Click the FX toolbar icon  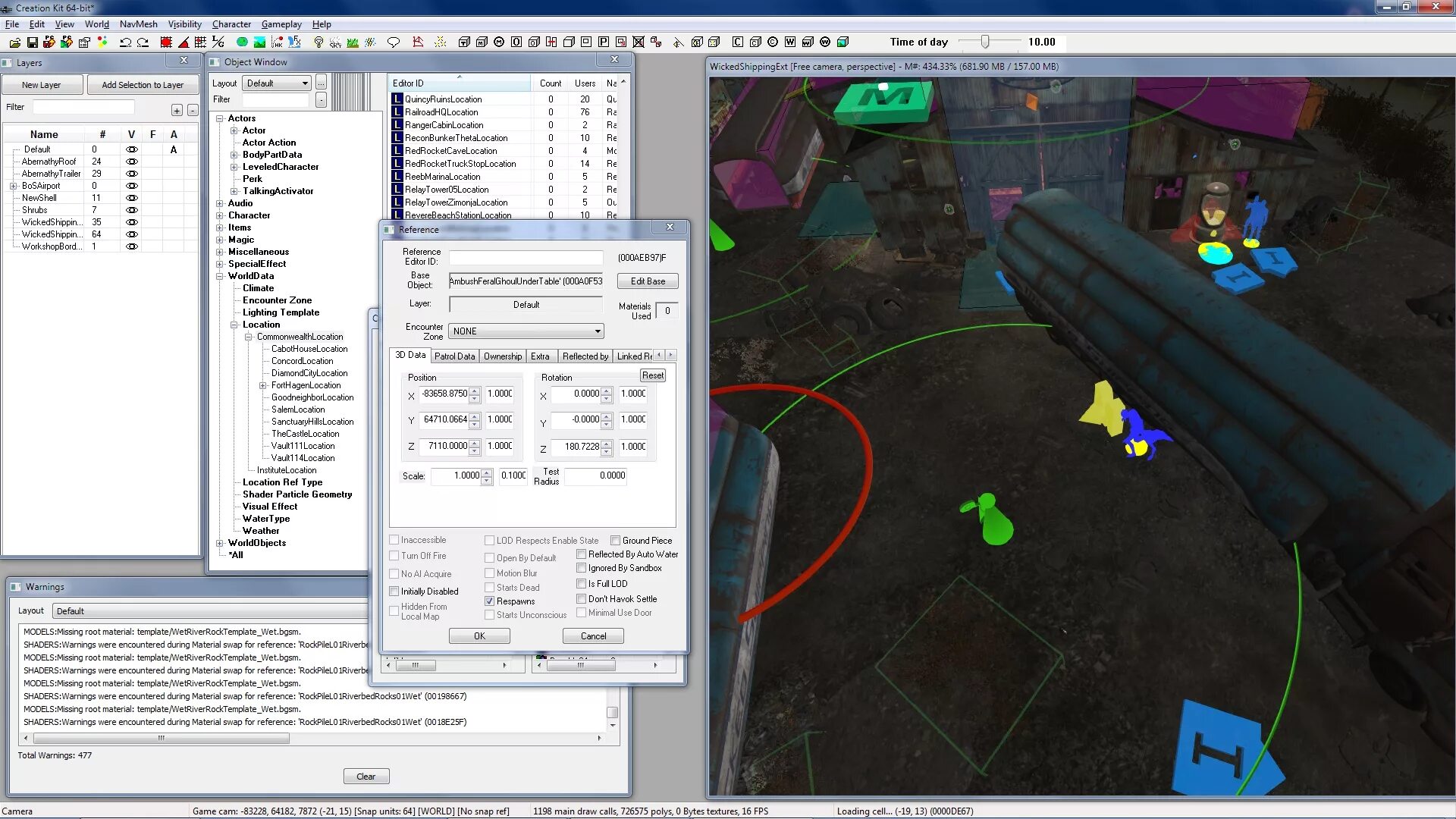coord(294,42)
